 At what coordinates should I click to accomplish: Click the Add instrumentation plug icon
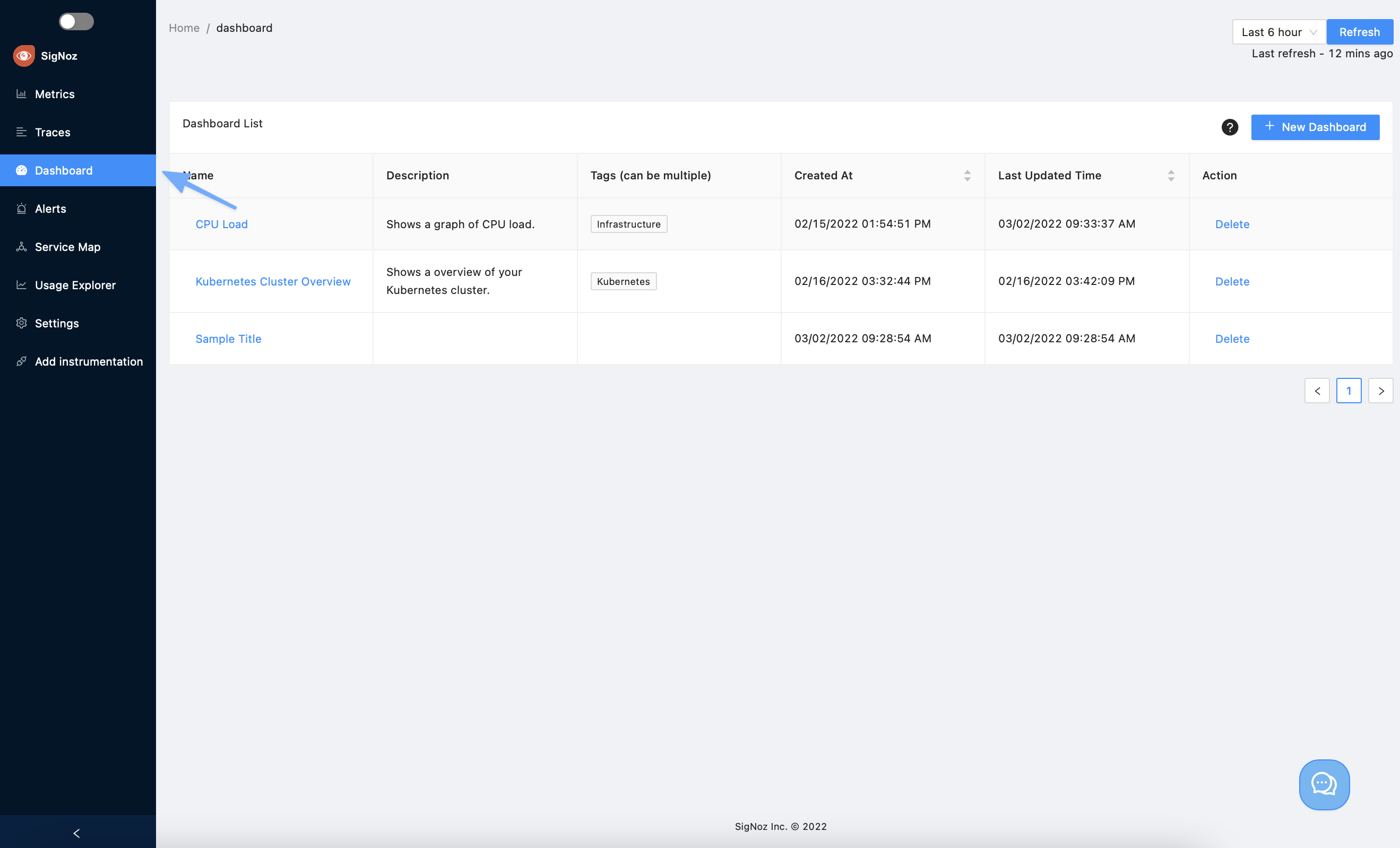(22, 361)
